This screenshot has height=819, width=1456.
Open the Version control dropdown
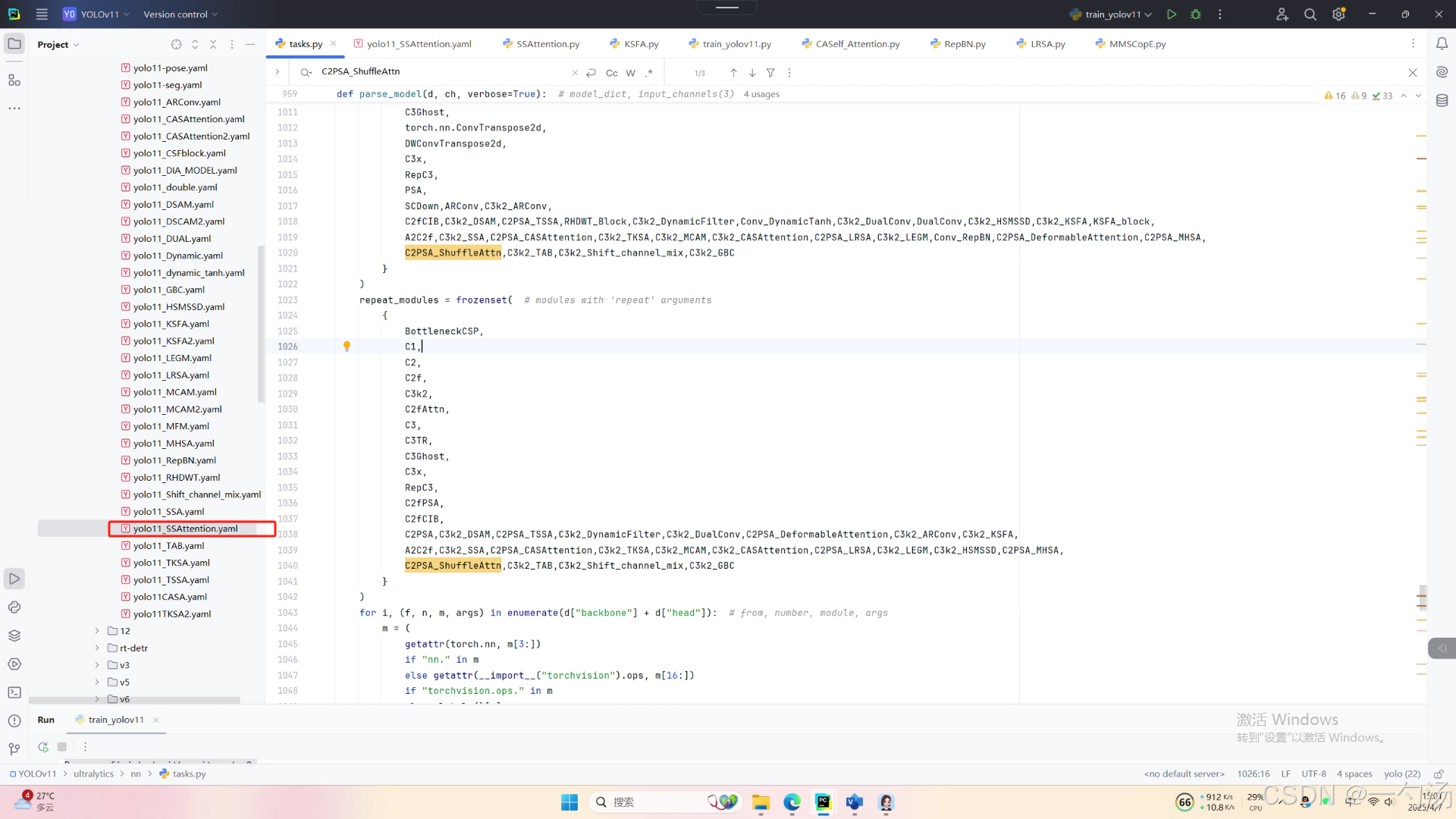180,14
